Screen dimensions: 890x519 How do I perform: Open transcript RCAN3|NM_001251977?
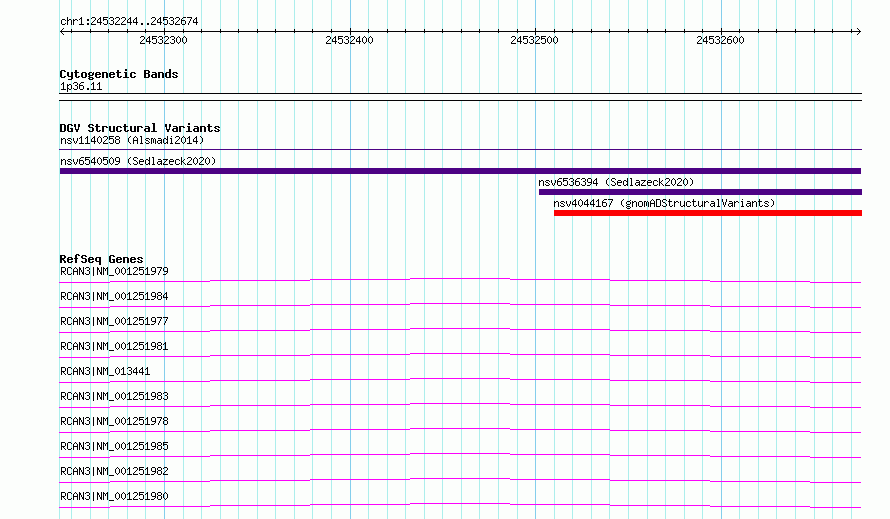114,321
